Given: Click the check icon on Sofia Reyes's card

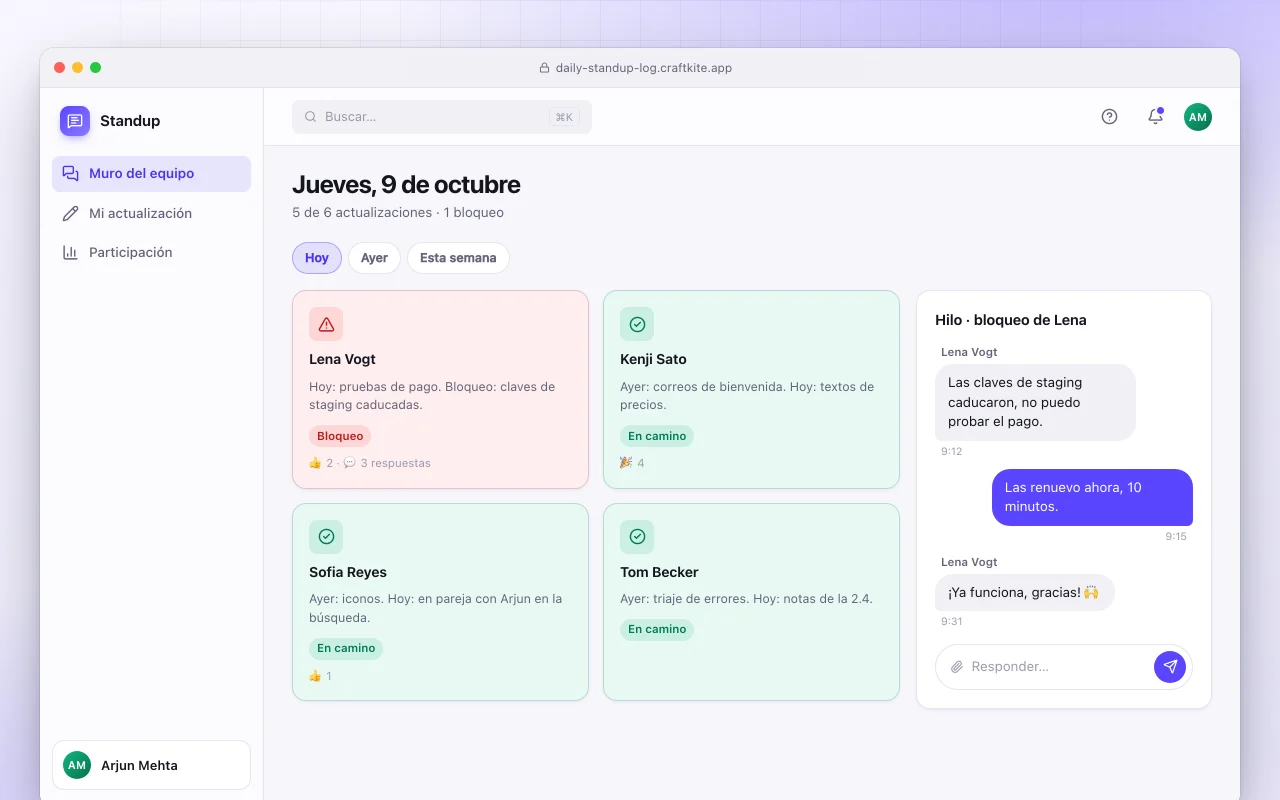Looking at the screenshot, I should pos(326,537).
